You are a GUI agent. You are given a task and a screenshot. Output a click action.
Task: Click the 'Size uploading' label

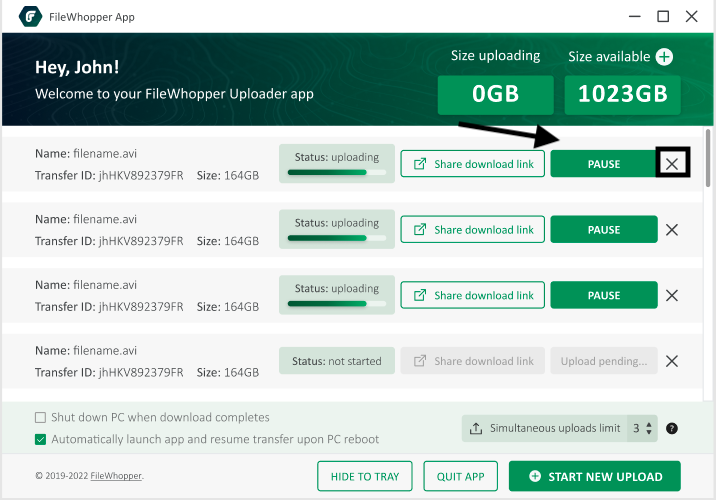coord(495,56)
